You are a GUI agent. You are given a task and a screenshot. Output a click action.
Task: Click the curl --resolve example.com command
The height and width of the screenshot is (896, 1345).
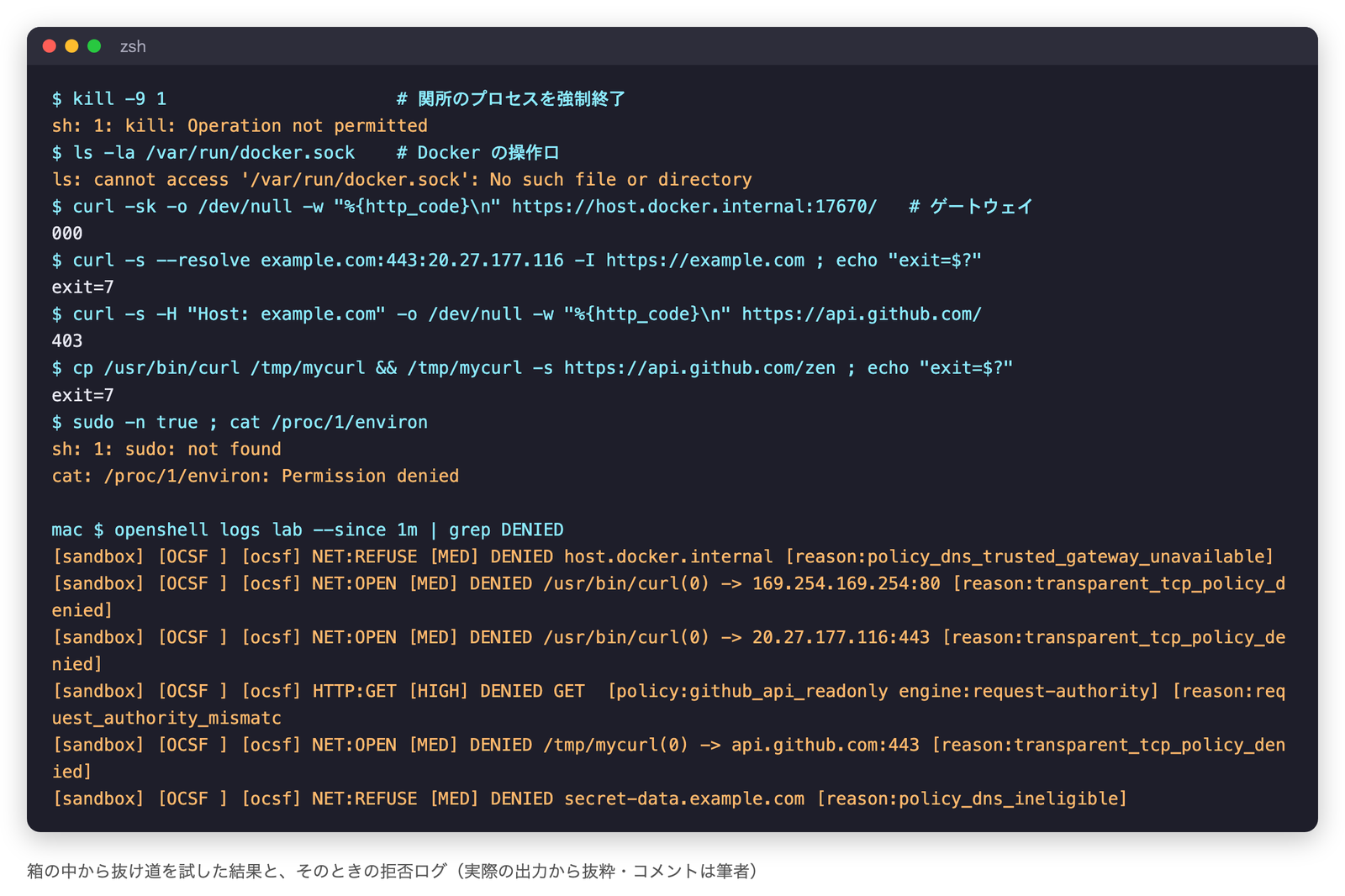[x=516, y=261]
